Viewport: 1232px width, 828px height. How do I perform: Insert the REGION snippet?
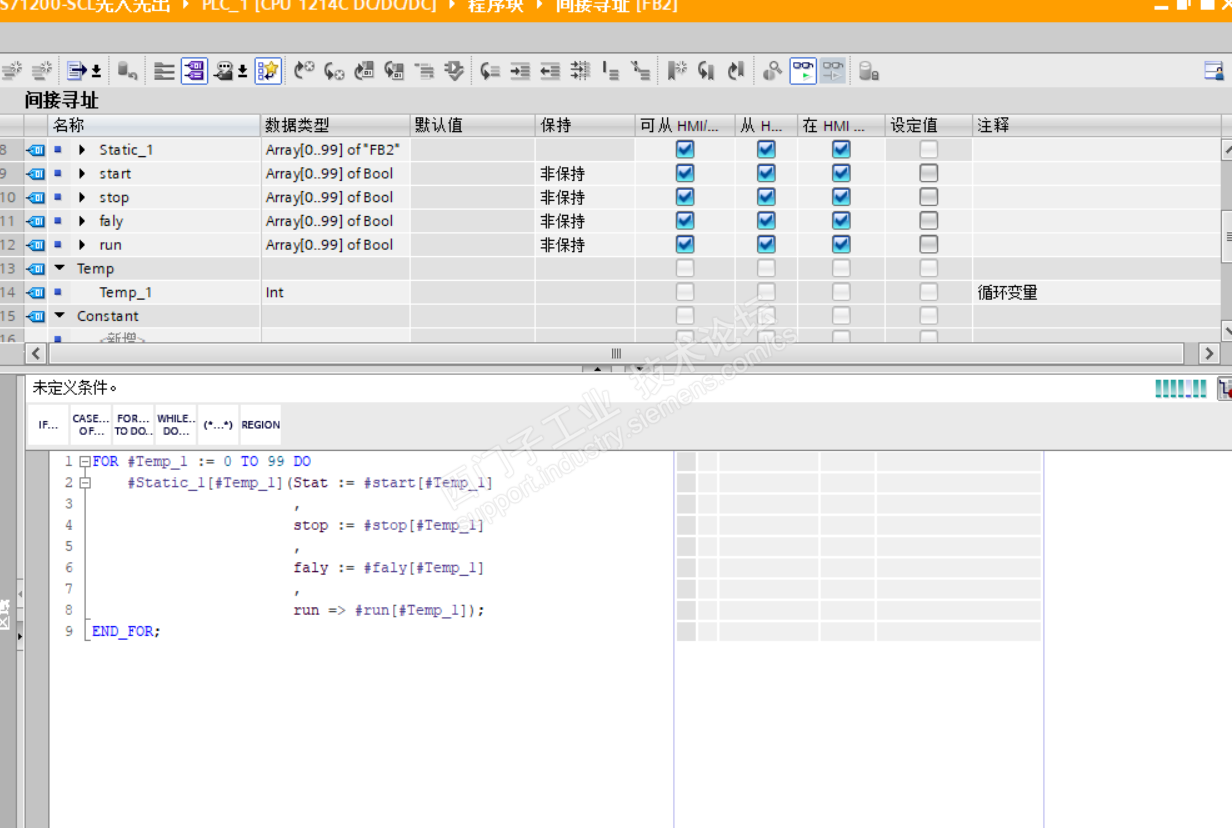(260, 425)
